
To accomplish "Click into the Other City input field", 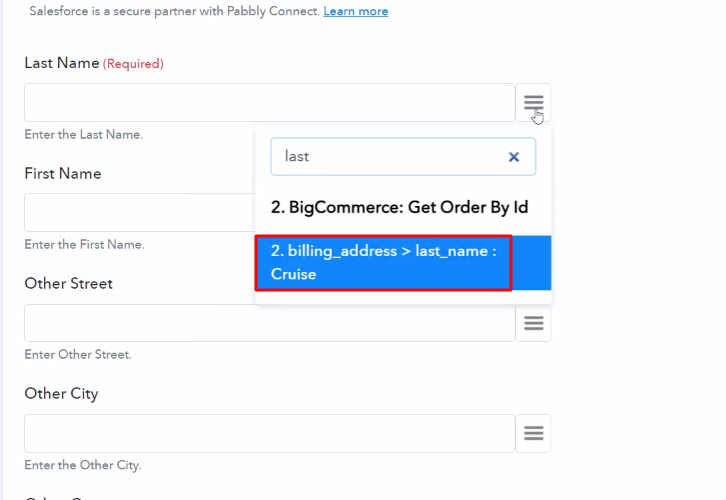I will pyautogui.click(x=269, y=433).
